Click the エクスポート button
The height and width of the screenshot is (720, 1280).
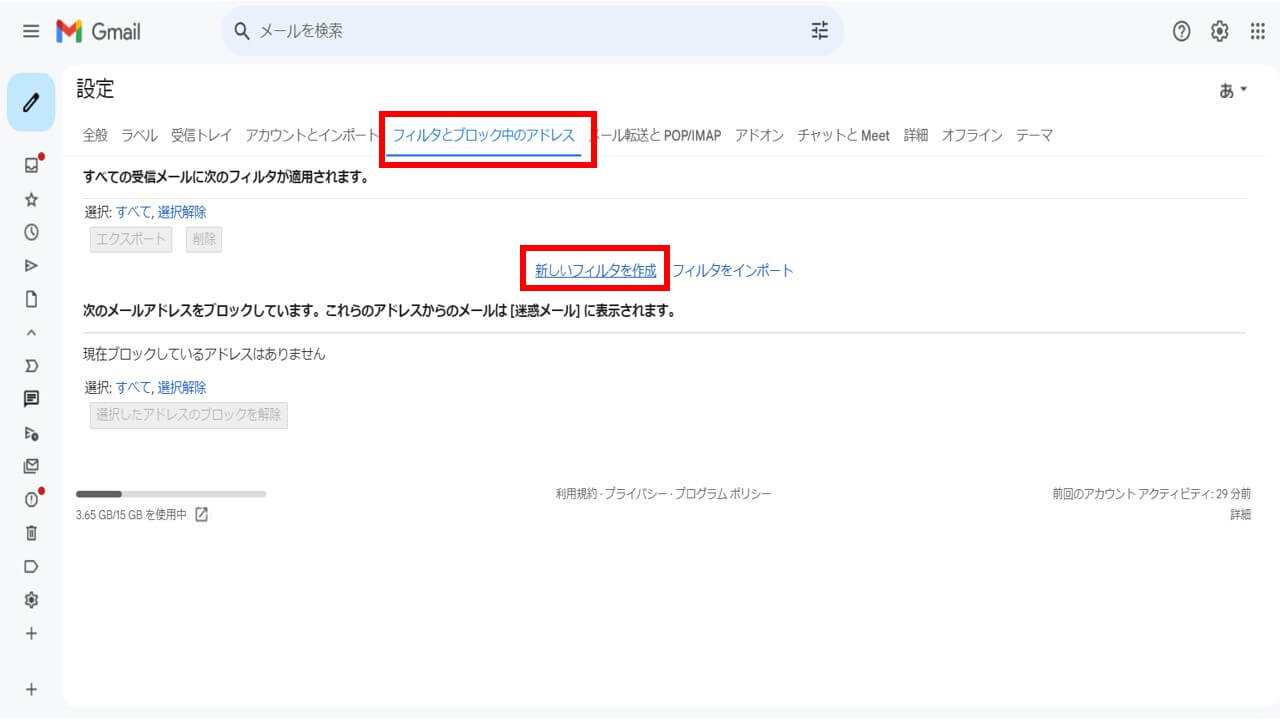tap(131, 240)
